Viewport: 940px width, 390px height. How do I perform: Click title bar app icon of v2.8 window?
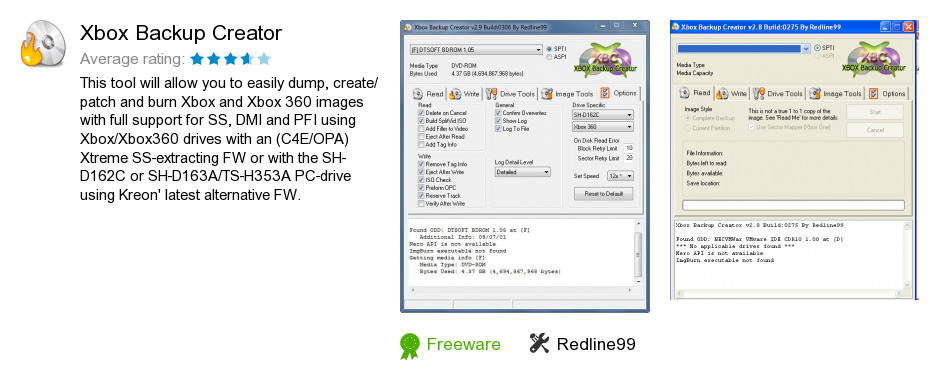point(675,27)
